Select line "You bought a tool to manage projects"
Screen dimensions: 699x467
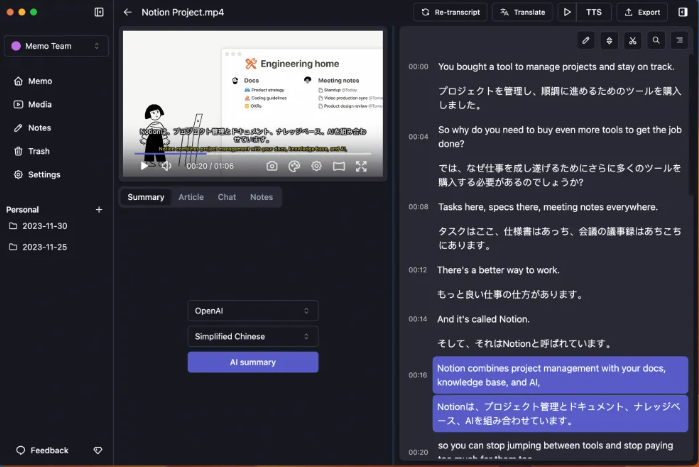(x=556, y=67)
